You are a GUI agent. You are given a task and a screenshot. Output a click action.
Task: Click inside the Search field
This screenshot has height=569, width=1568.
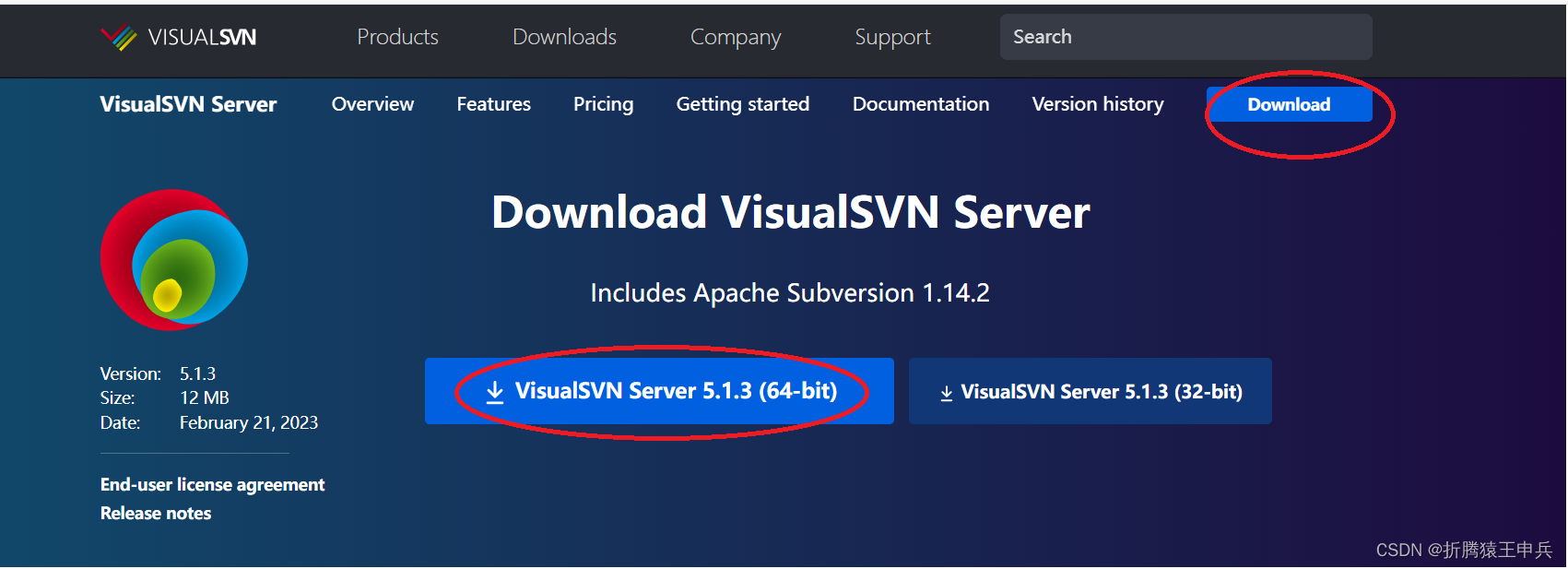pyautogui.click(x=1185, y=37)
